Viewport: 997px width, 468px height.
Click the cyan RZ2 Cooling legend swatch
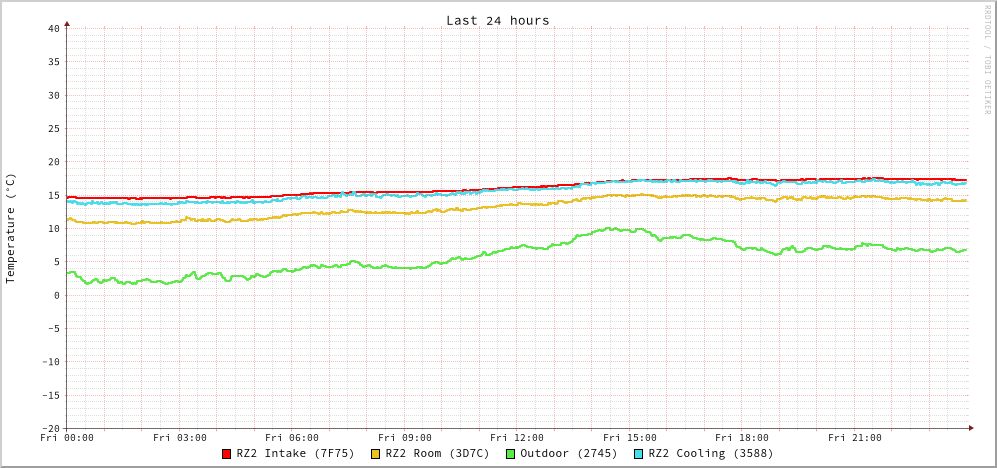click(638, 454)
